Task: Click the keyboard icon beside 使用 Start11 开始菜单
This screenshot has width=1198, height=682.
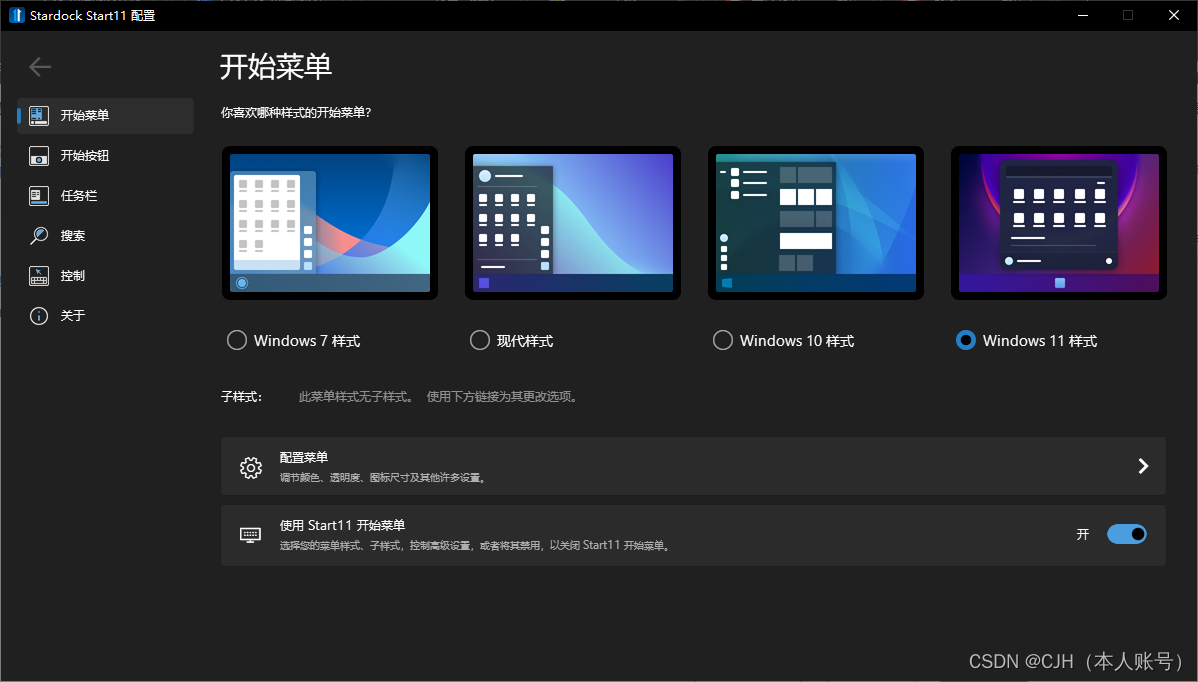Action: click(250, 533)
